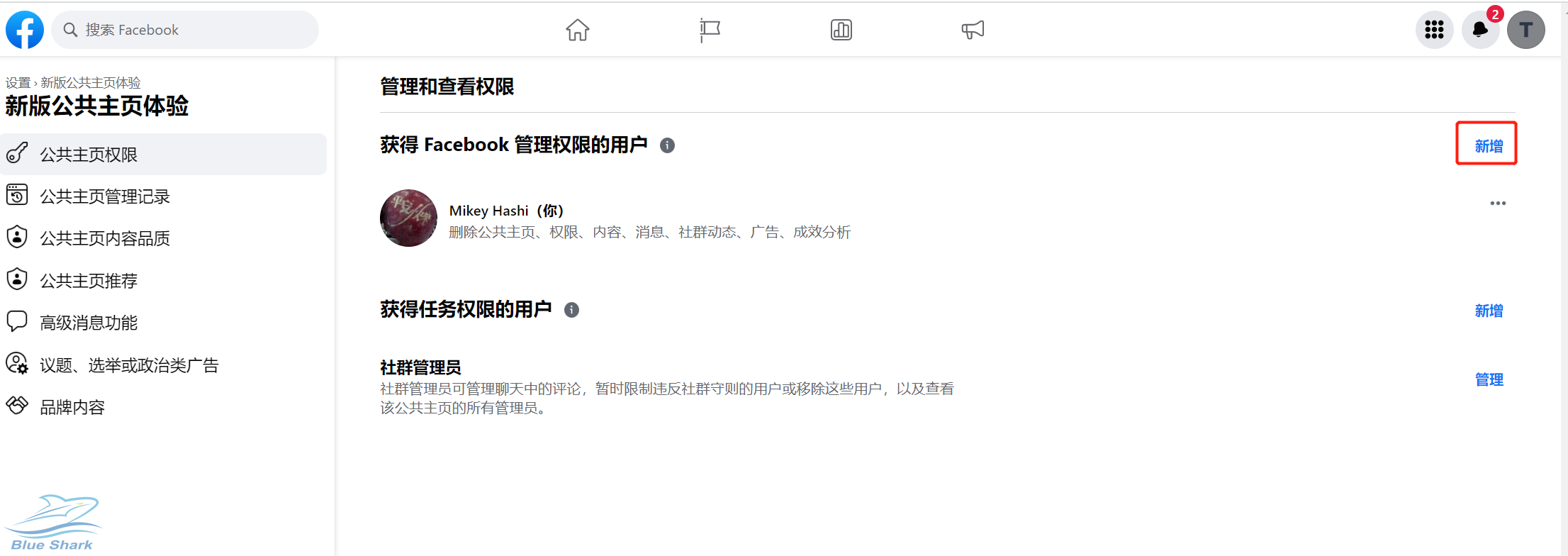The image size is (1568, 556).
Task: Click the Mikey Hashi (你) name
Action: (x=506, y=211)
